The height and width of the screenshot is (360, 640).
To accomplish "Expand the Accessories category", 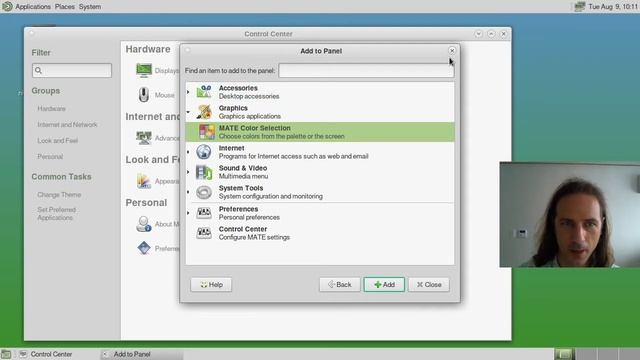I will tap(188, 92).
